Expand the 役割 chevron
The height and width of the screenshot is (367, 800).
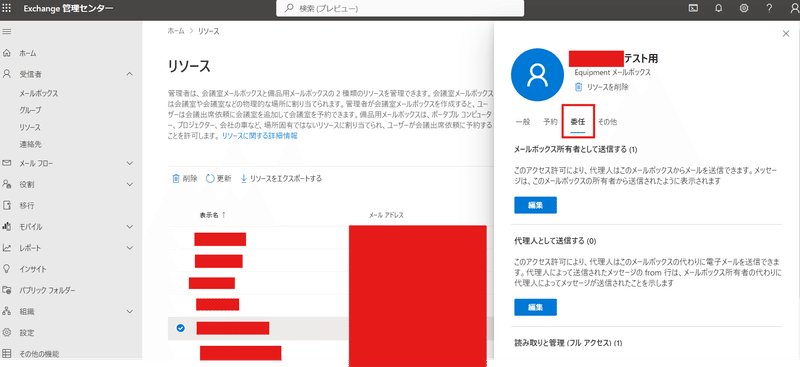(x=130, y=184)
